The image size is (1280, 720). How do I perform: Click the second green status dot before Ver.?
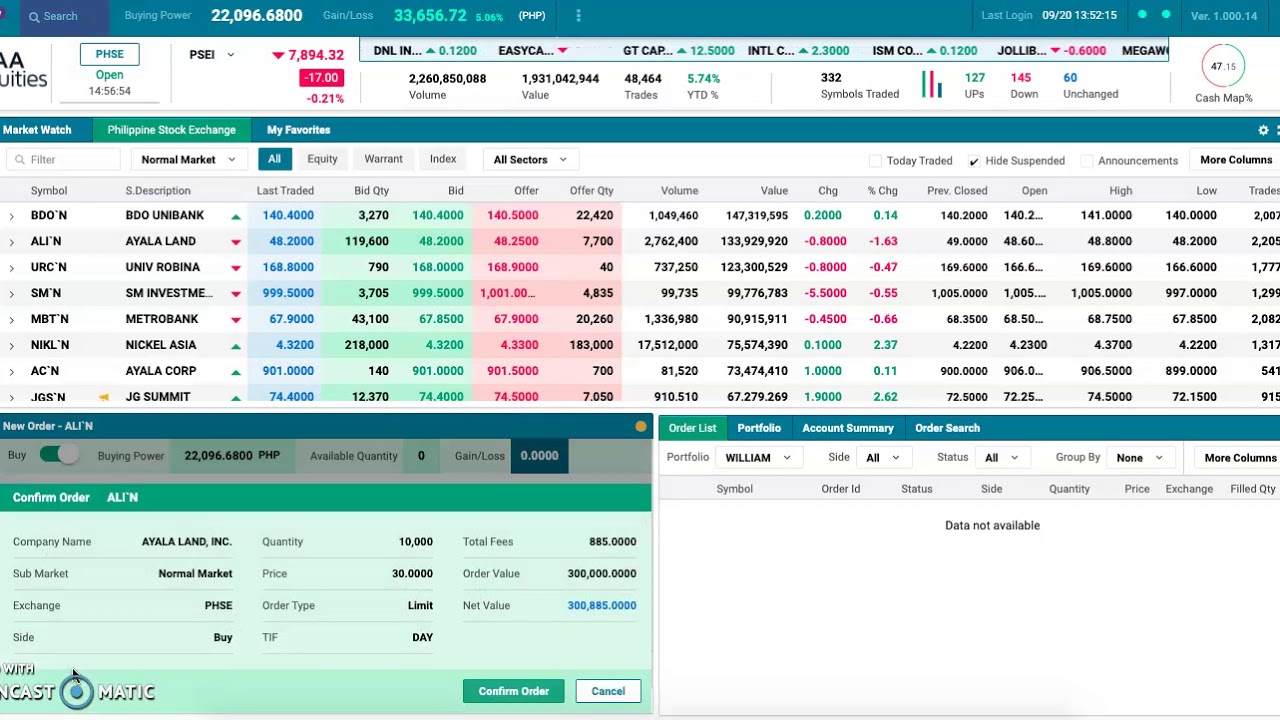coord(1165,15)
